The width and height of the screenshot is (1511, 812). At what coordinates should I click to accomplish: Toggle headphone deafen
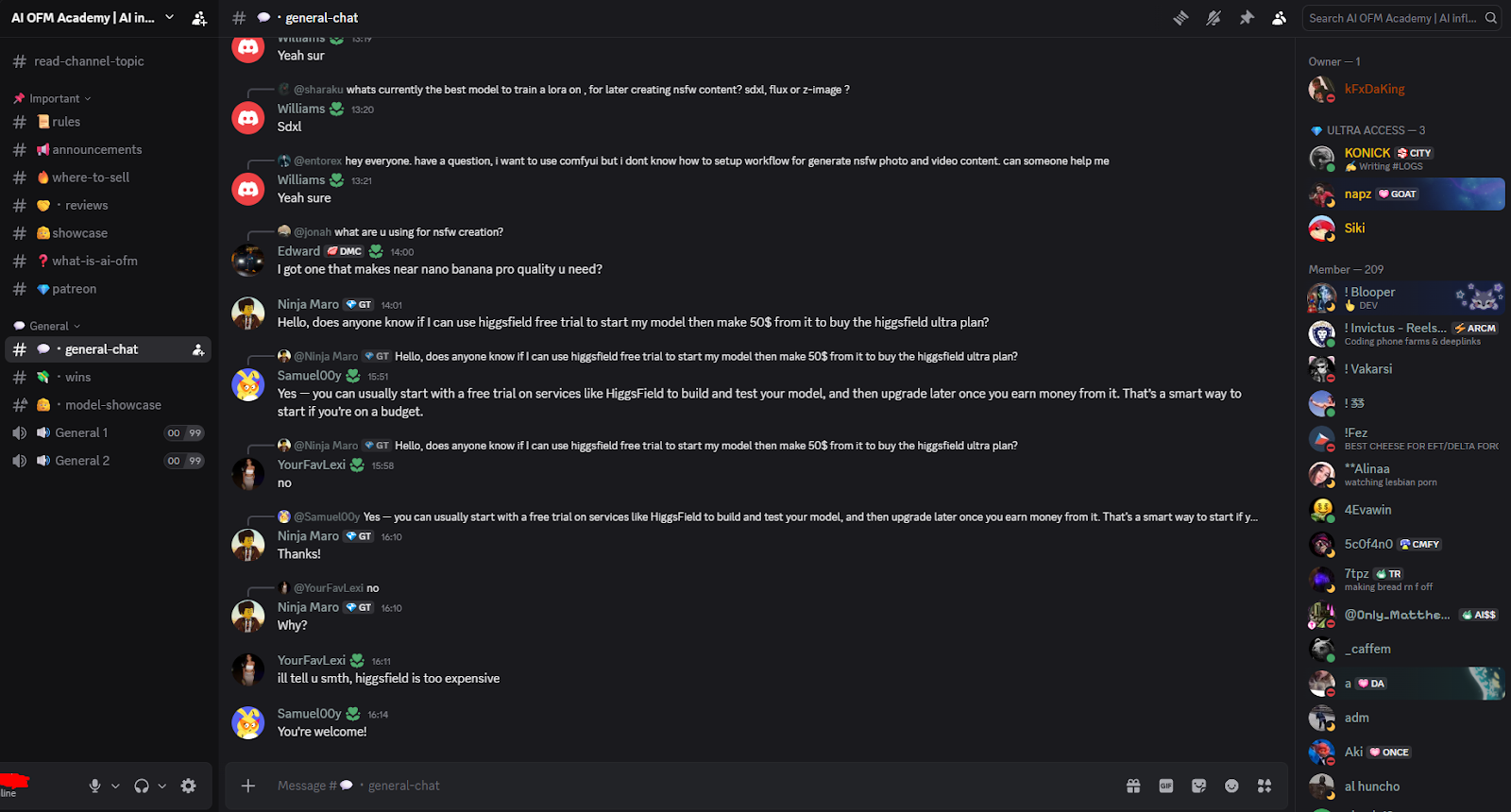tap(142, 786)
